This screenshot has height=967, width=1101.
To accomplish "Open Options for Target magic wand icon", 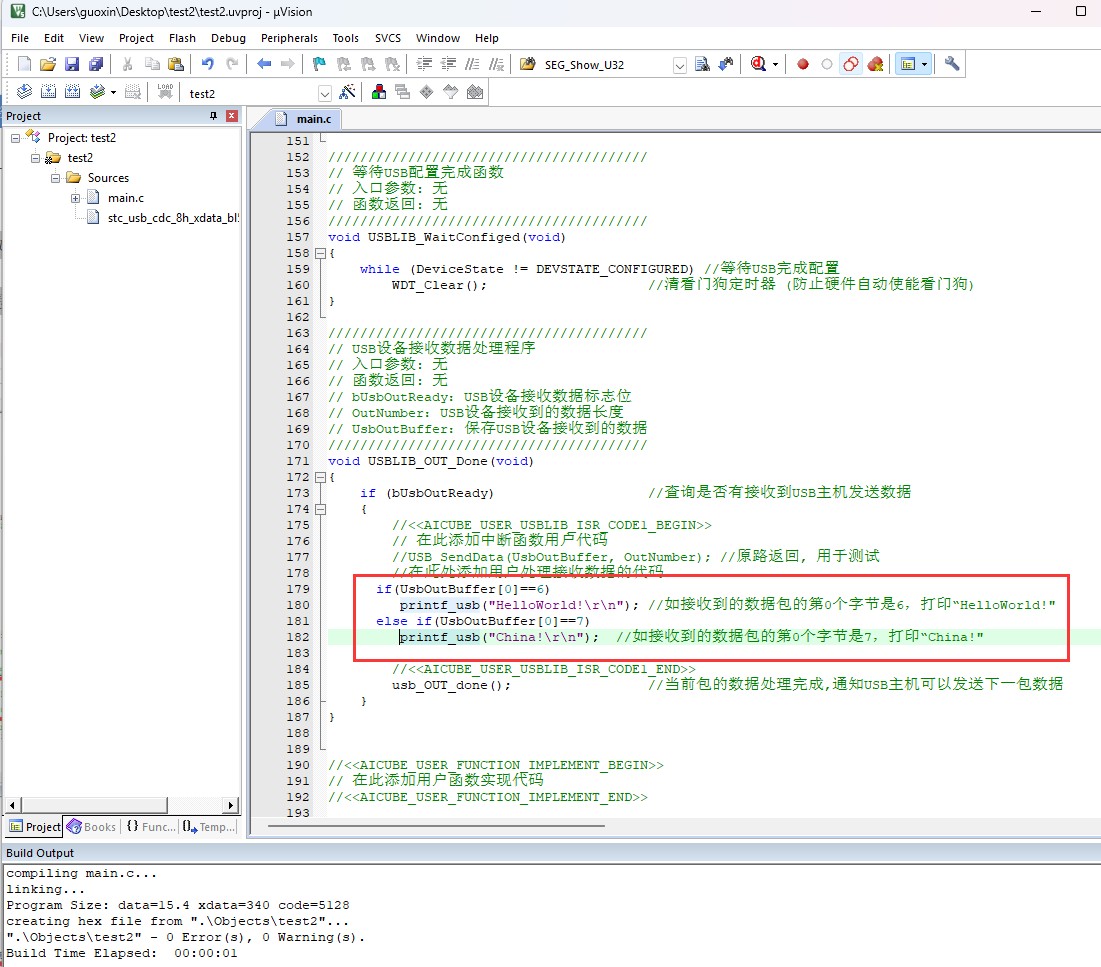I will (347, 92).
